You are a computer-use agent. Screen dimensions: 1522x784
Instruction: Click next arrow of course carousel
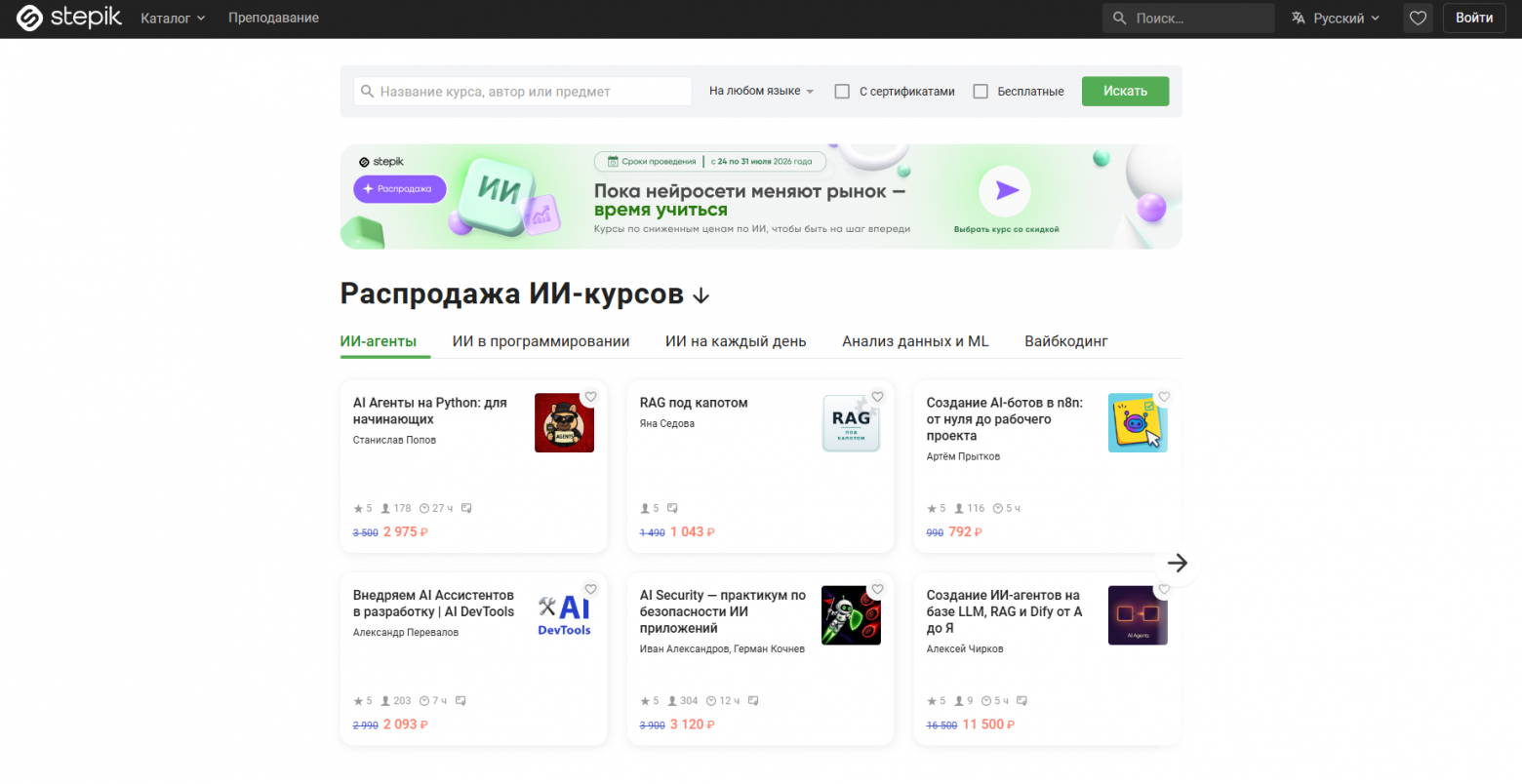(x=1178, y=563)
